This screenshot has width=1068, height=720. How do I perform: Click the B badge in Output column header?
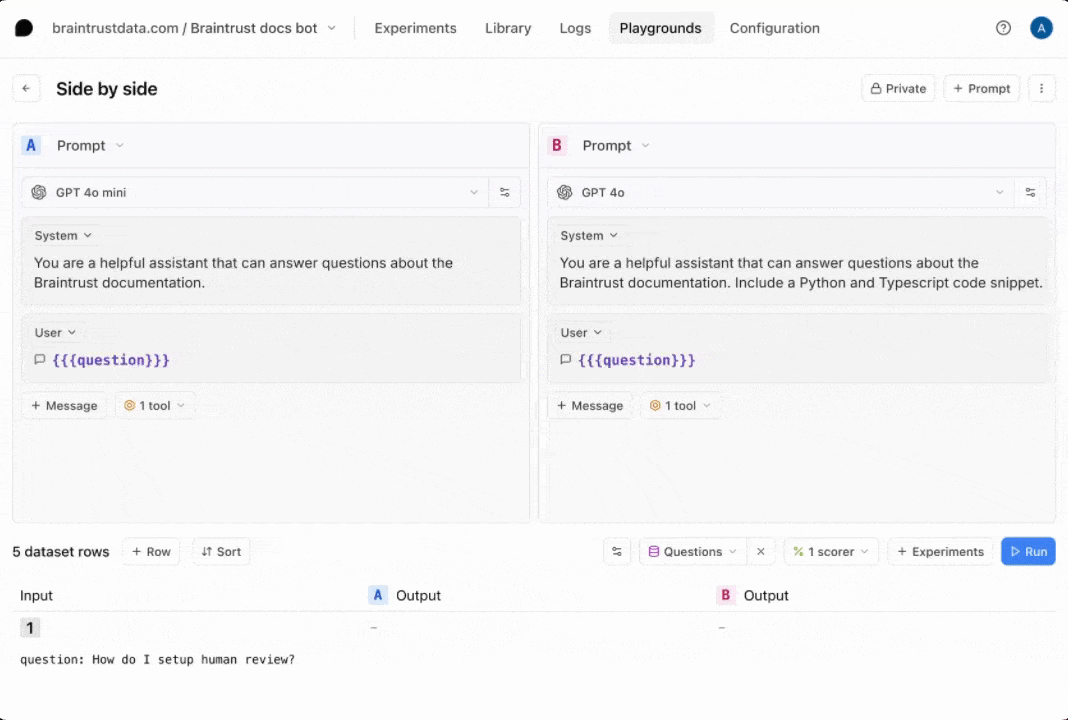(x=725, y=595)
